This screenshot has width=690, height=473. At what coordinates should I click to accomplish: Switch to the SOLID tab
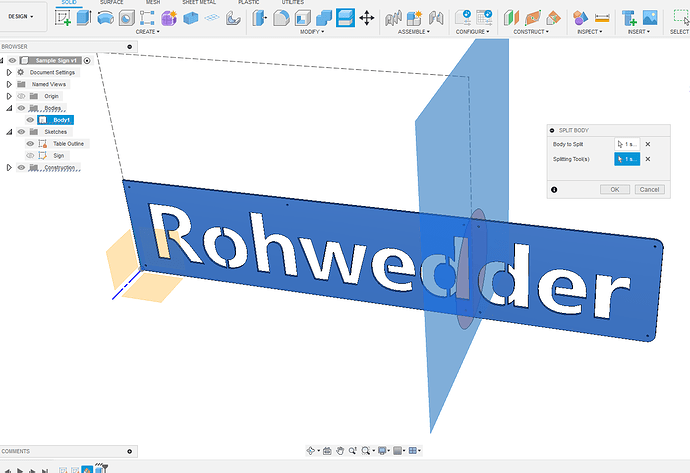click(x=69, y=2)
